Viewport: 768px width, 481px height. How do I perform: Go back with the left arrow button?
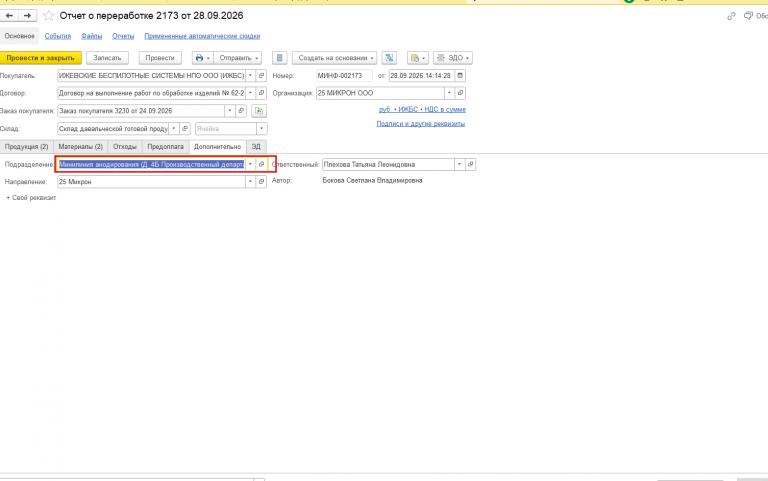click(x=9, y=16)
